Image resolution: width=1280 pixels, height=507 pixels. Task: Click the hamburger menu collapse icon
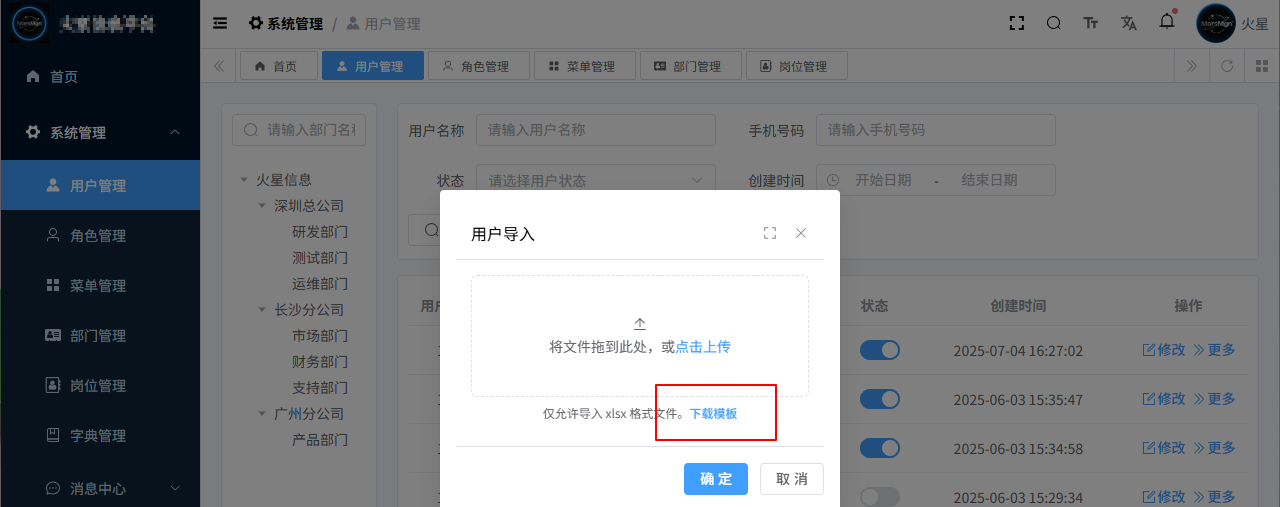coord(220,23)
